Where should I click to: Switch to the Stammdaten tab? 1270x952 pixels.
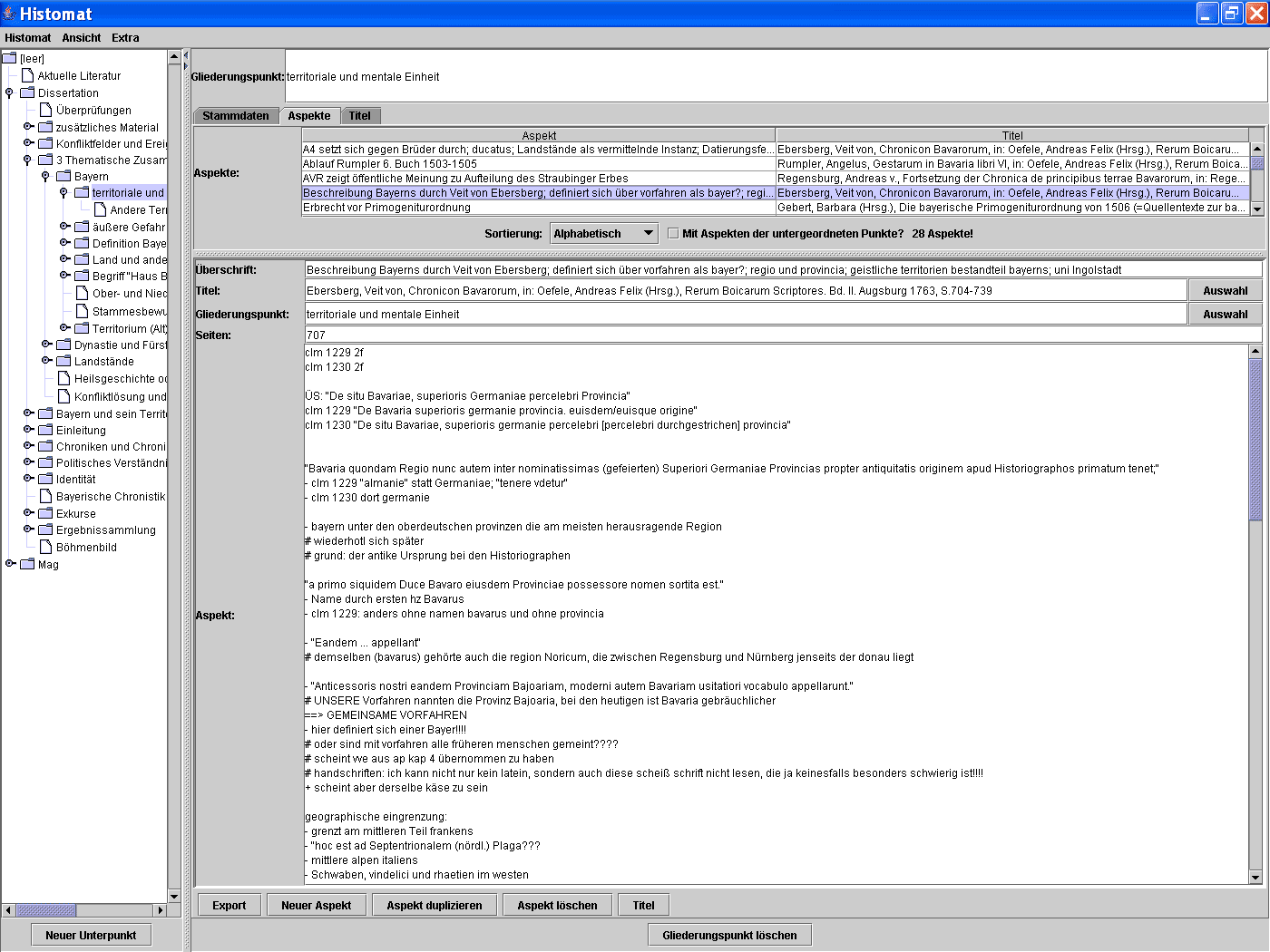tap(236, 116)
